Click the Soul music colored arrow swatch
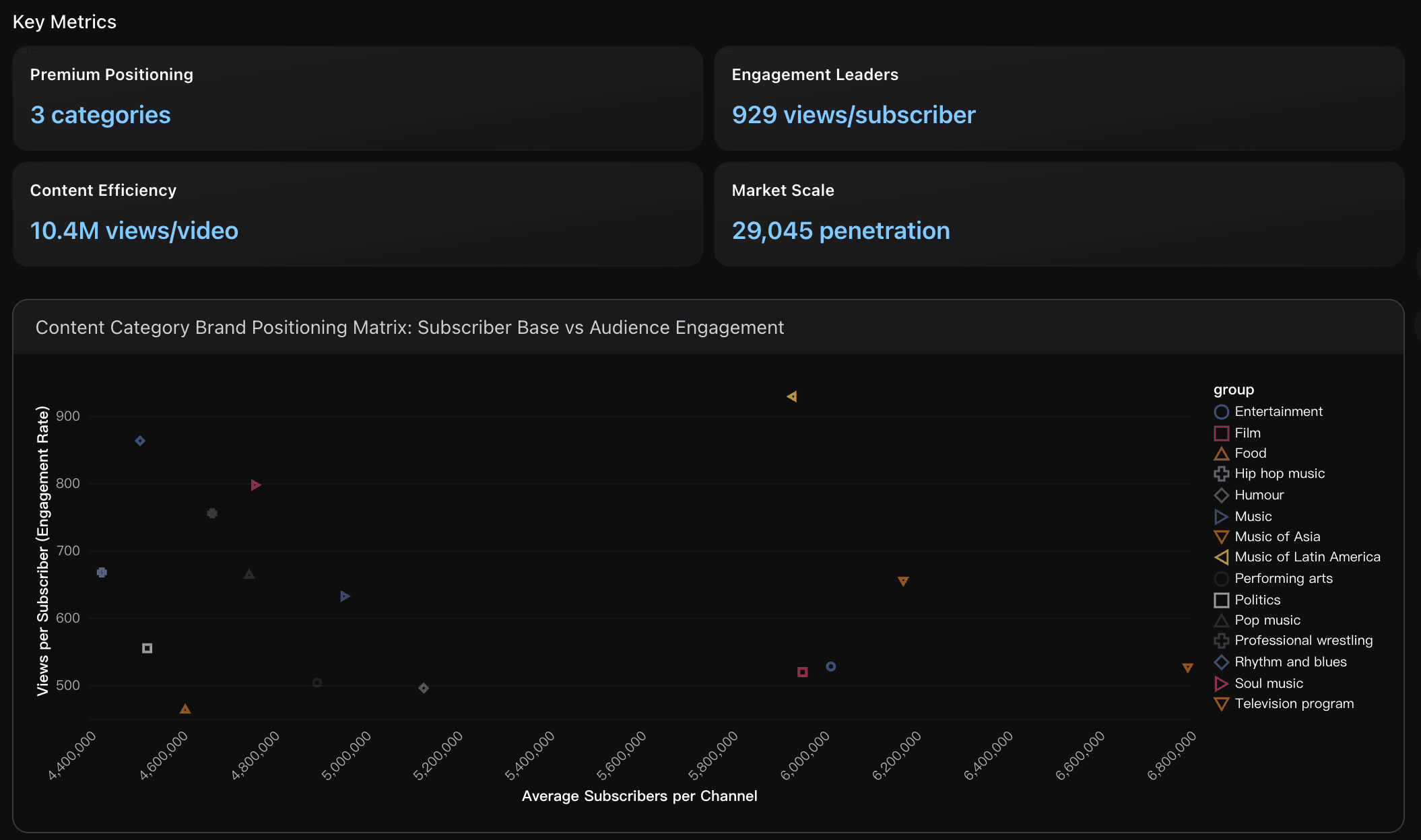 (x=1221, y=683)
